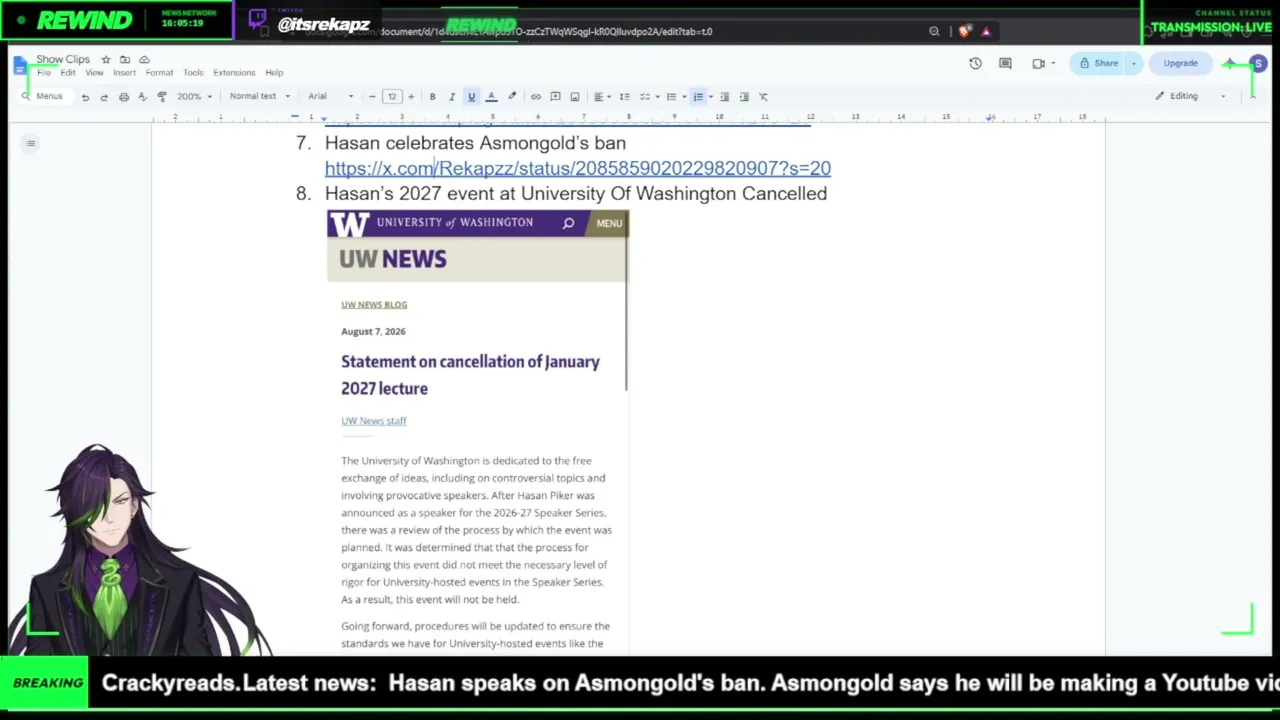Show the document outline tabs icon
The height and width of the screenshot is (720, 1280).
coord(31,144)
